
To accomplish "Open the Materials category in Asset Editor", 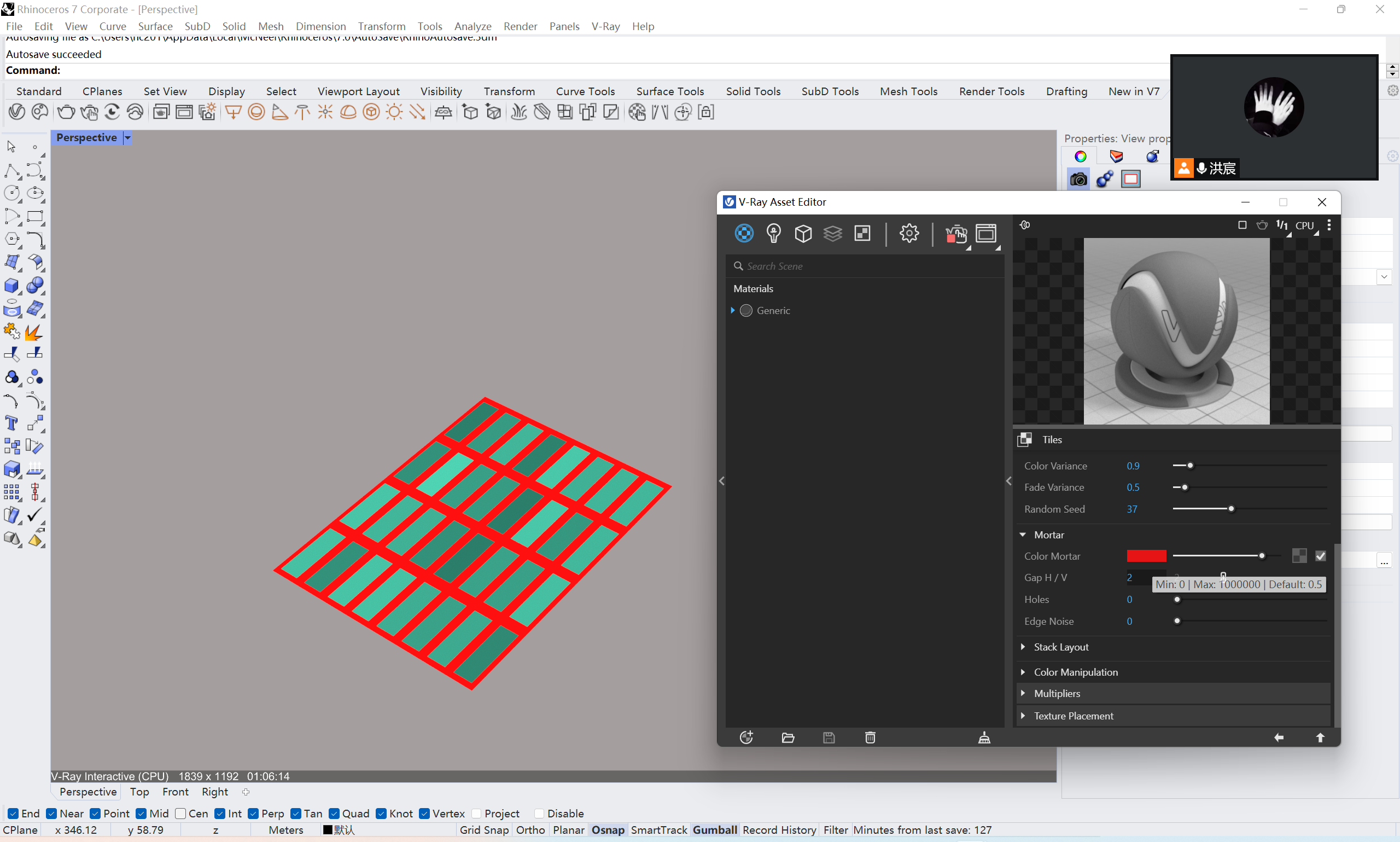I will [744, 233].
